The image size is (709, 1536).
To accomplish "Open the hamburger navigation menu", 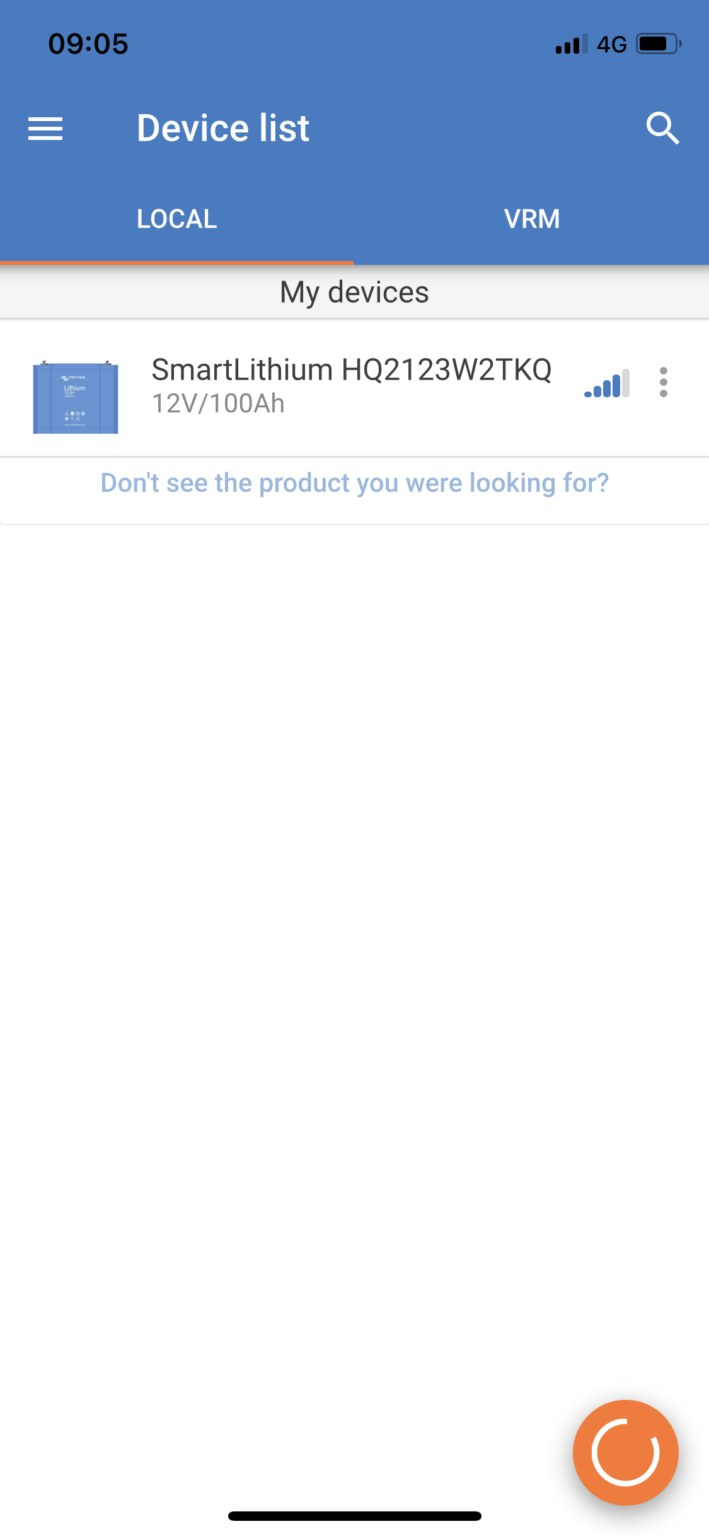I will 45,129.
